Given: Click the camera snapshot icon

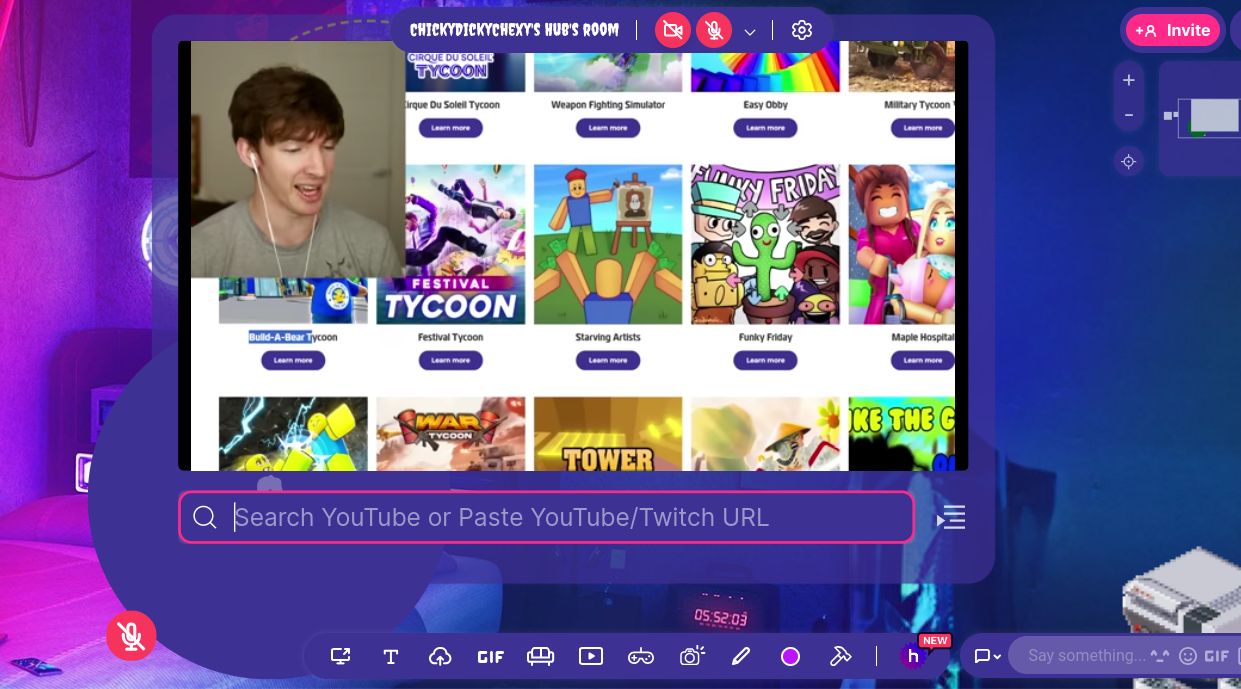Looking at the screenshot, I should point(691,656).
